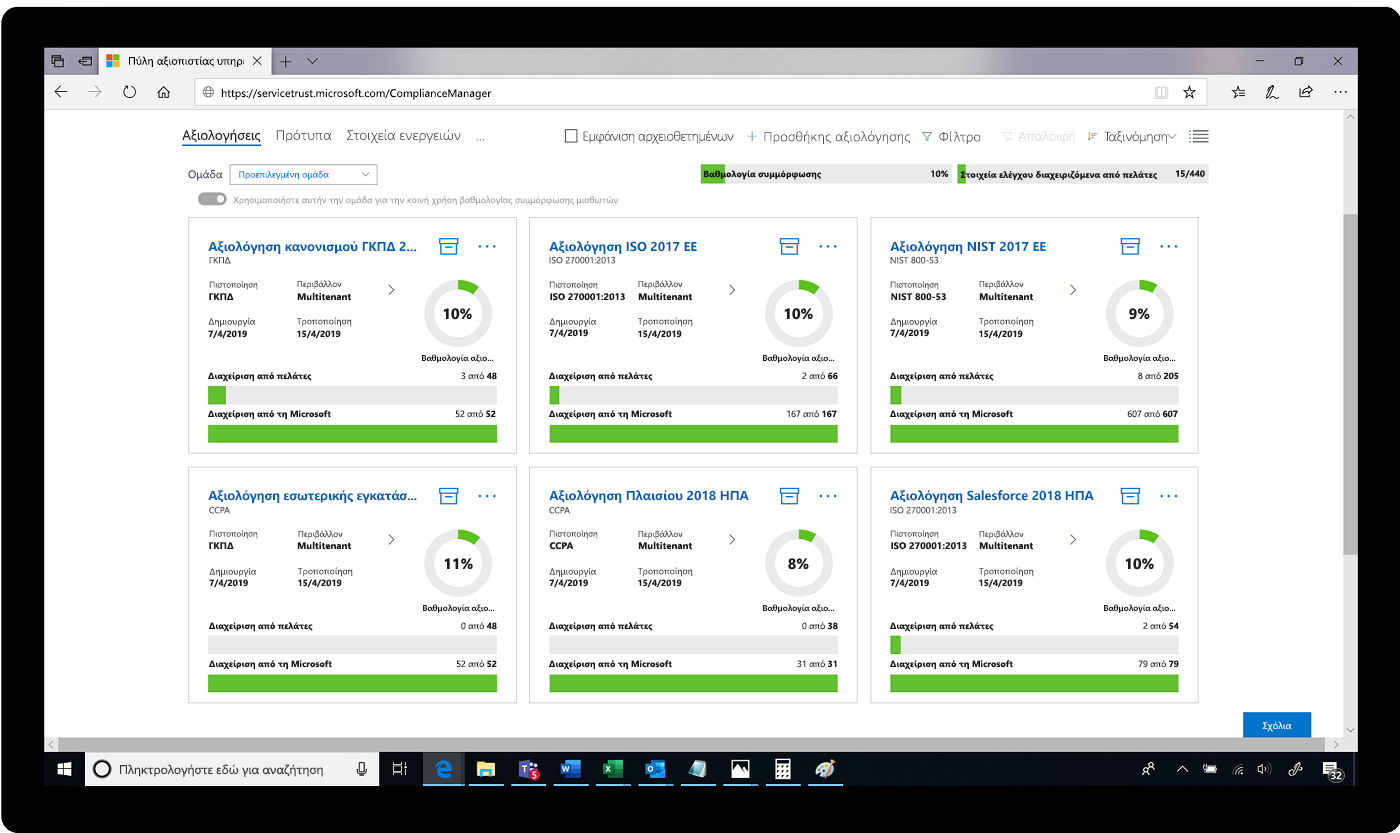Open Microsoft Teams from taskbar
The width and height of the screenshot is (1400, 833).
pyautogui.click(x=529, y=769)
